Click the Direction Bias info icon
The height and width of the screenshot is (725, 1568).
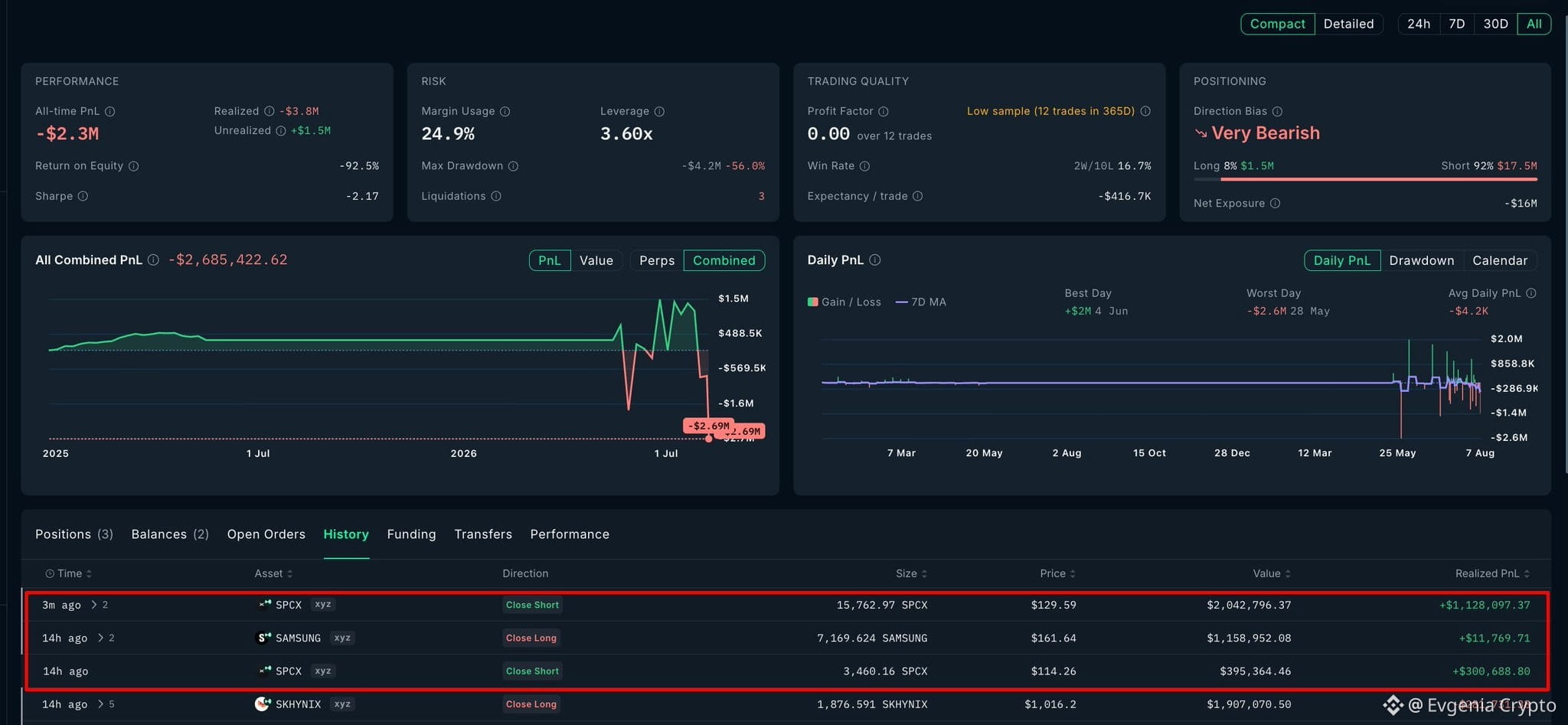[x=1277, y=111]
